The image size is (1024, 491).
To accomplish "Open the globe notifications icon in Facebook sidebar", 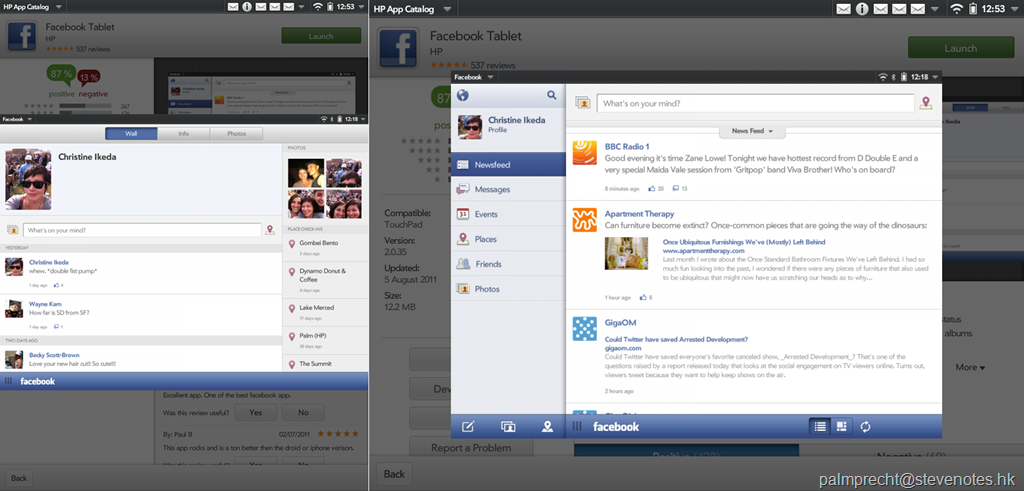I will tap(463, 96).
